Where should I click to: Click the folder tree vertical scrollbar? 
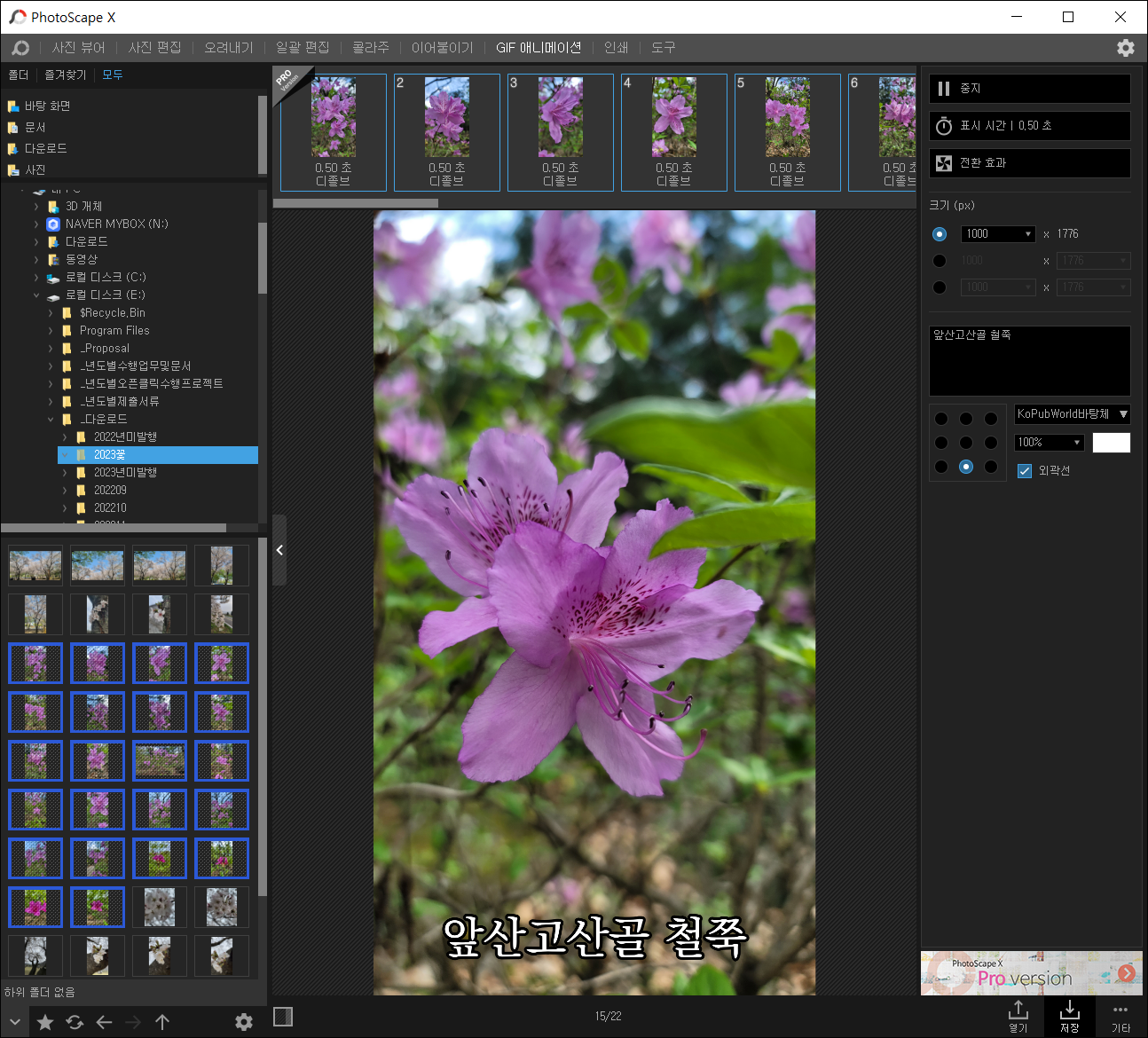click(x=263, y=257)
